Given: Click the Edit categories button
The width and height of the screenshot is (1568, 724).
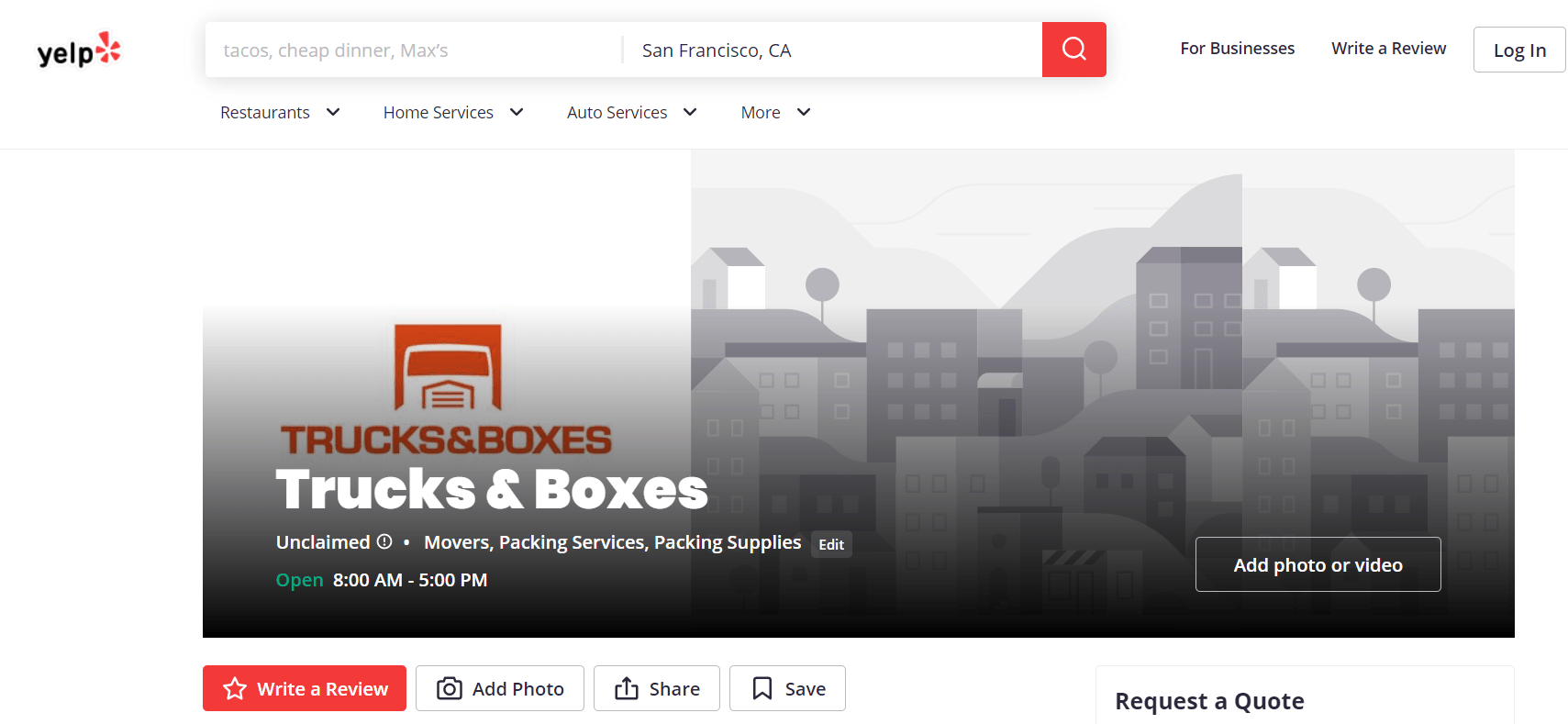Looking at the screenshot, I should click(831, 544).
